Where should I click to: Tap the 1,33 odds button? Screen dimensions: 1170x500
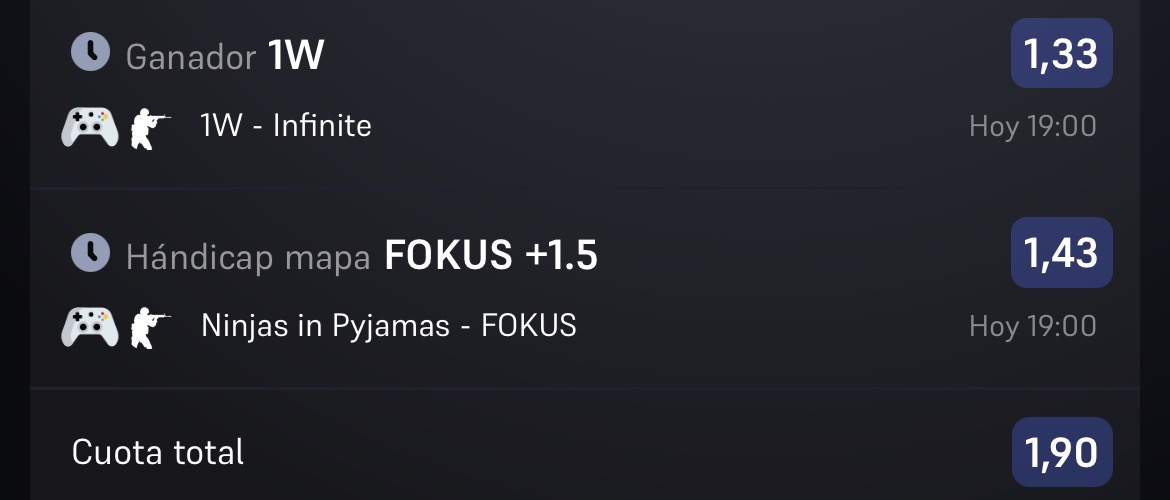pos(1061,54)
